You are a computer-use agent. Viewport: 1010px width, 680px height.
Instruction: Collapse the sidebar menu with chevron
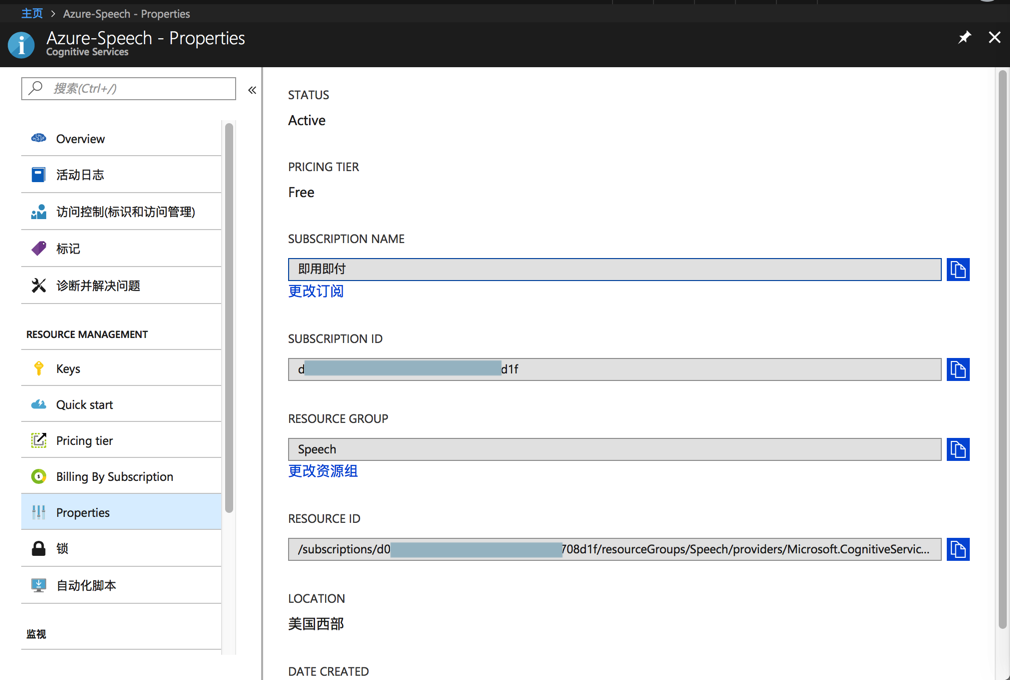pyautogui.click(x=252, y=90)
